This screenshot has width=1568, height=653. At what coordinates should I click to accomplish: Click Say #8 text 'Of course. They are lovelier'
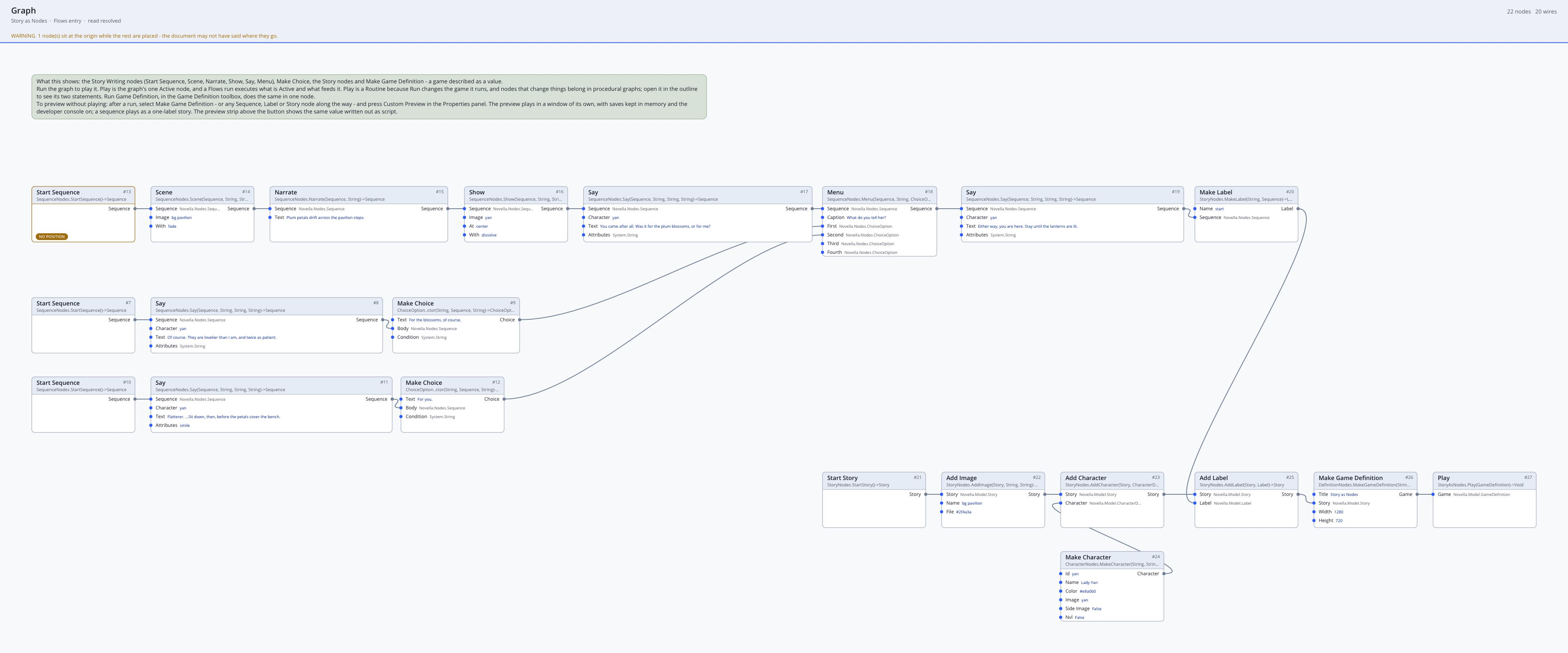(x=222, y=337)
